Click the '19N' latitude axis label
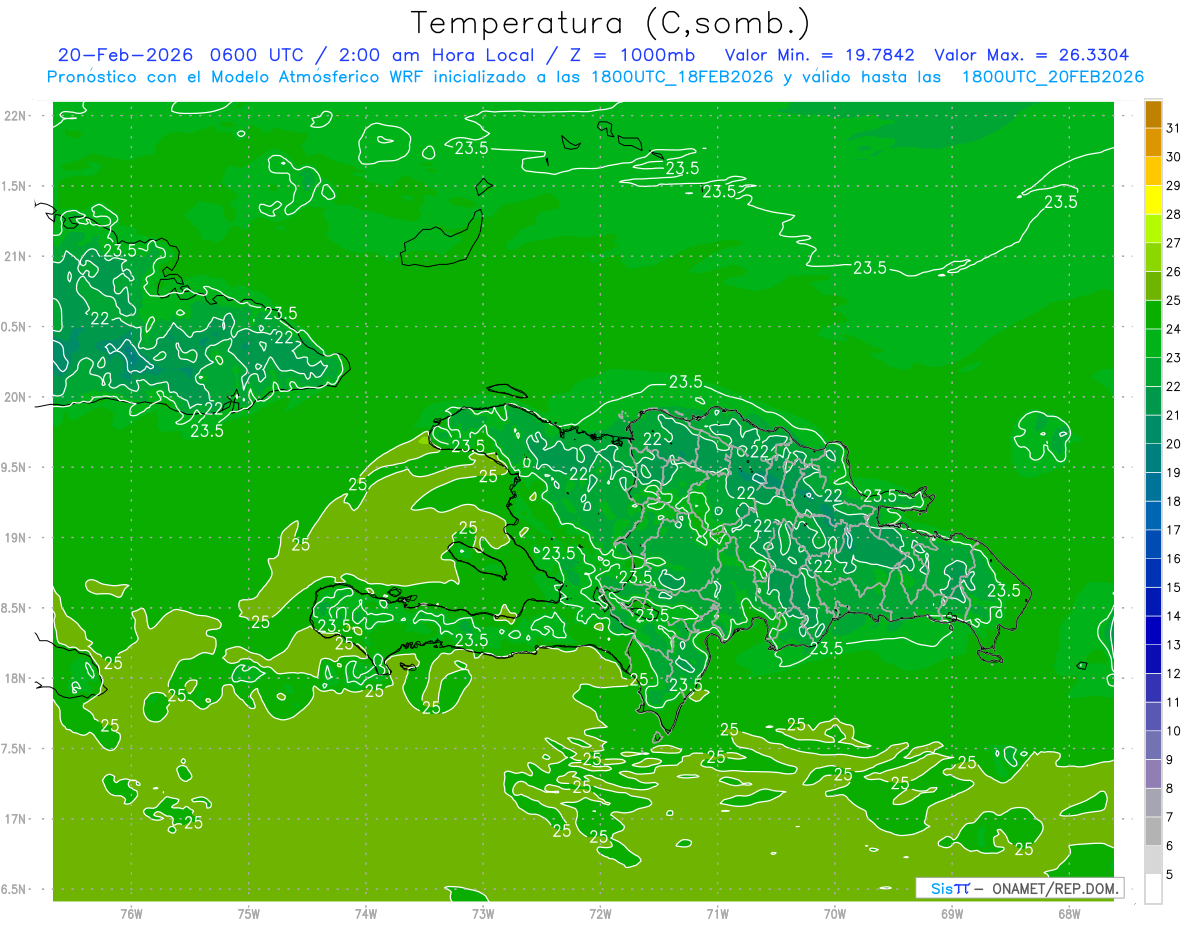Screen dimensions: 1200x927 [16, 538]
